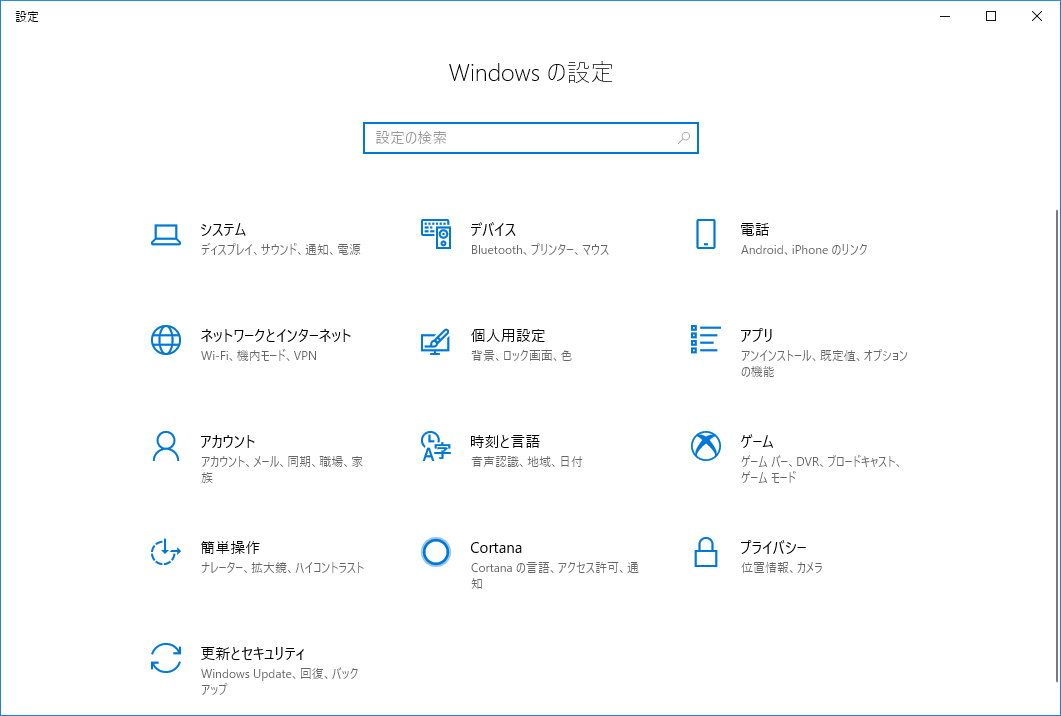Click the text 音声認識、地域、日付
The image size is (1061, 716).
tap(526, 462)
